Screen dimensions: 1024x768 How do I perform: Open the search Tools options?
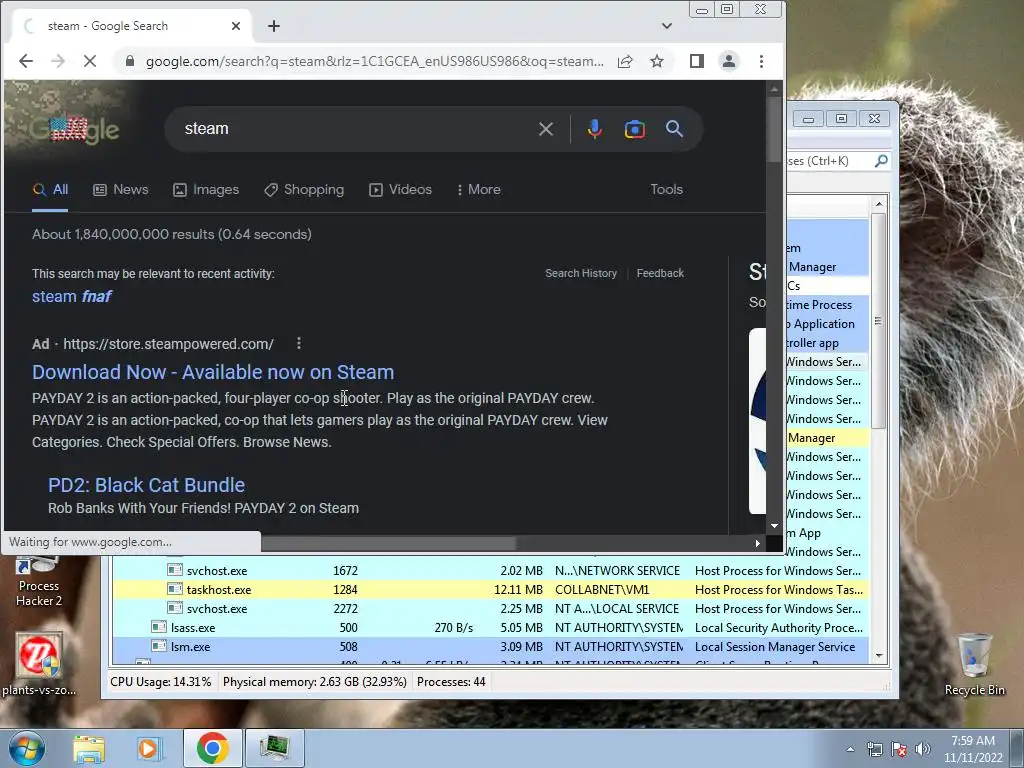pos(666,189)
